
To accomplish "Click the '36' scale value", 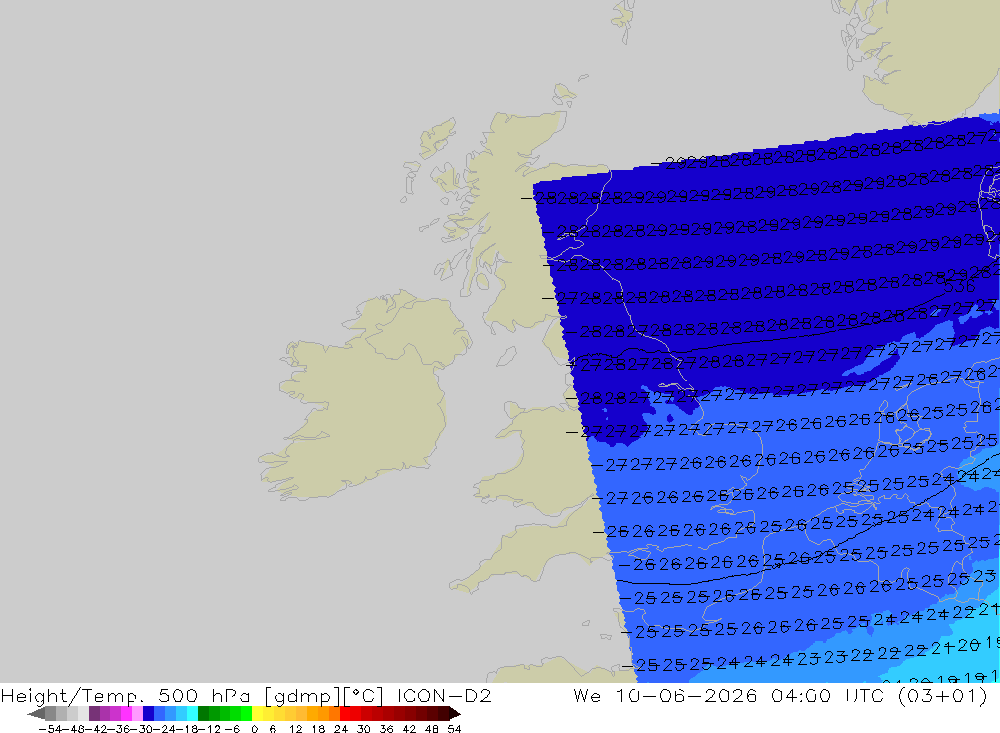I will [x=386, y=729].
